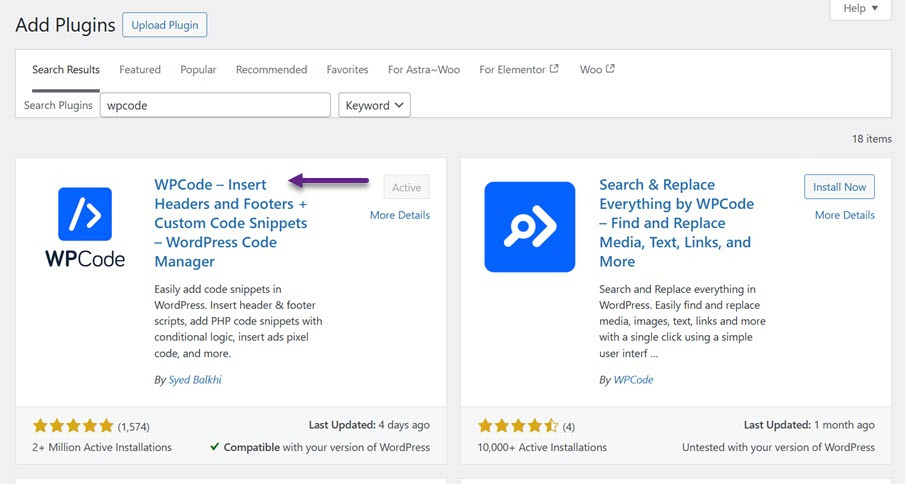905x484 pixels.
Task: Click the star rating of the WPCode plugin
Action: pyautogui.click(x=74, y=426)
